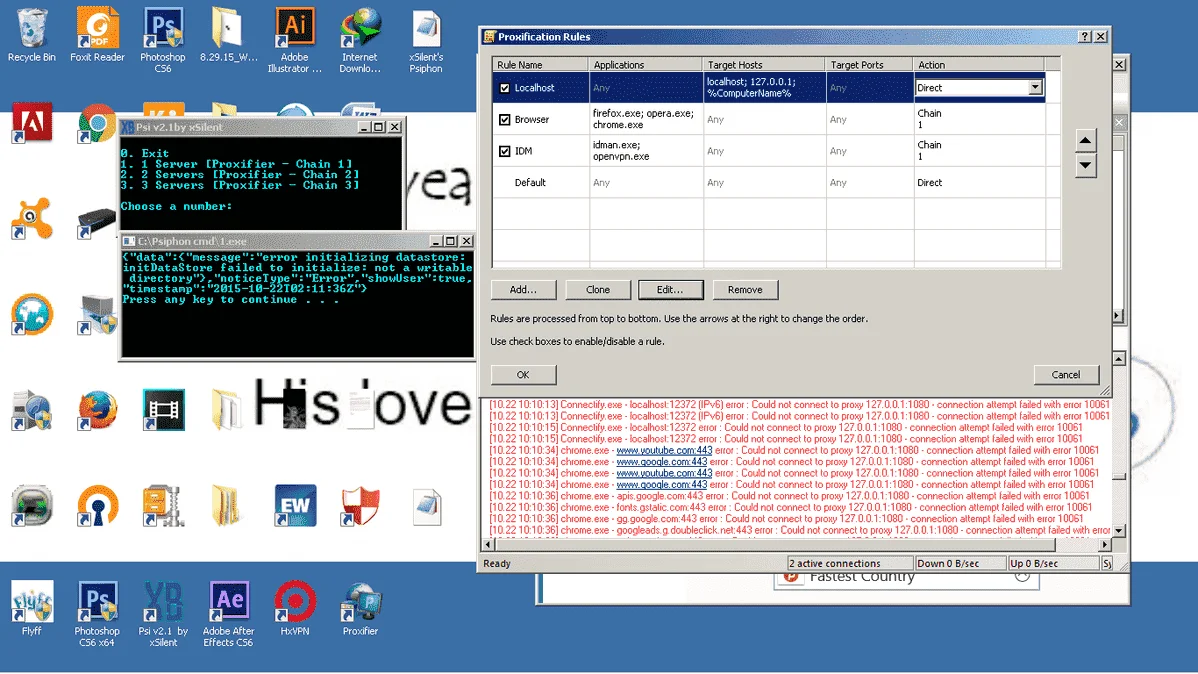Sort by Applications column header
The image size is (1198, 674).
pos(646,65)
